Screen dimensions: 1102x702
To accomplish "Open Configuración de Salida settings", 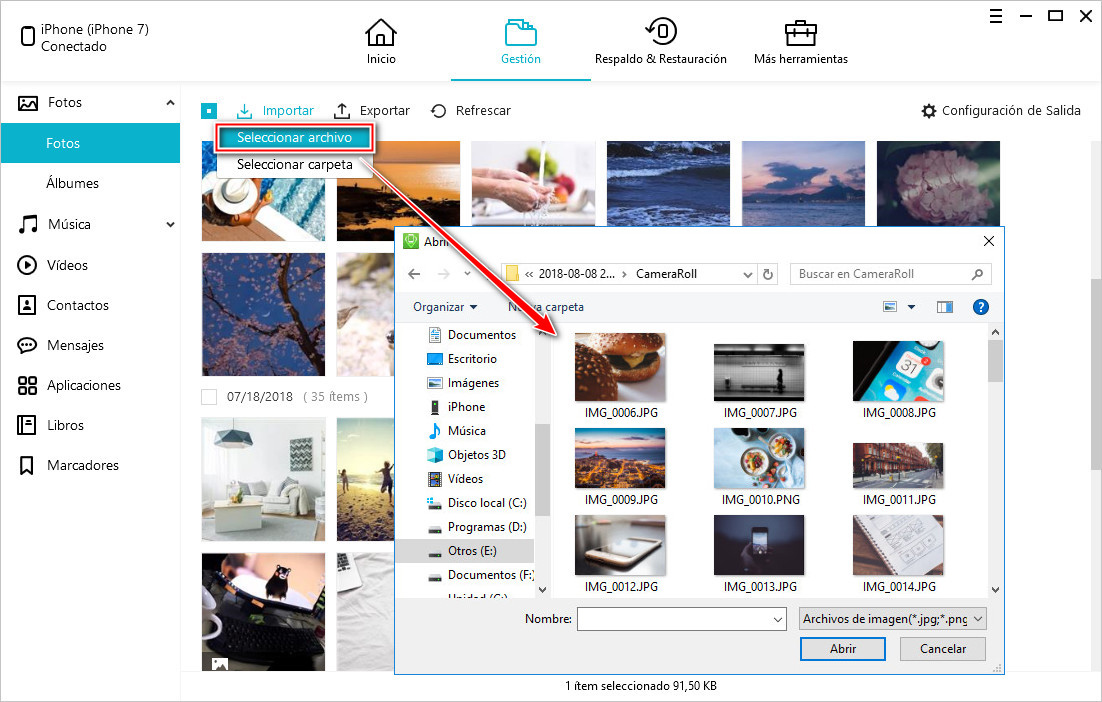I will point(1001,111).
